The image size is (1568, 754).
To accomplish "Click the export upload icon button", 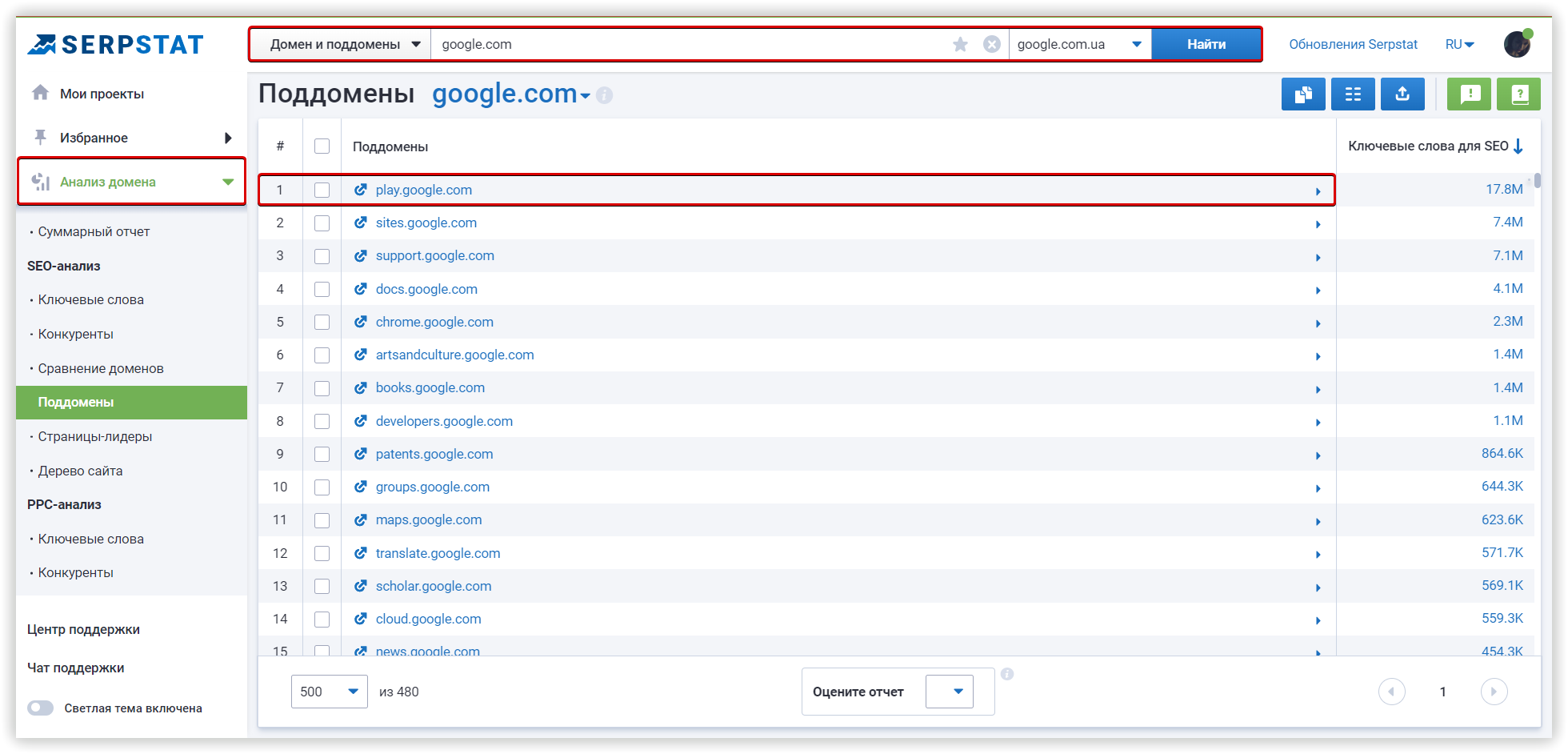I will click(1402, 94).
